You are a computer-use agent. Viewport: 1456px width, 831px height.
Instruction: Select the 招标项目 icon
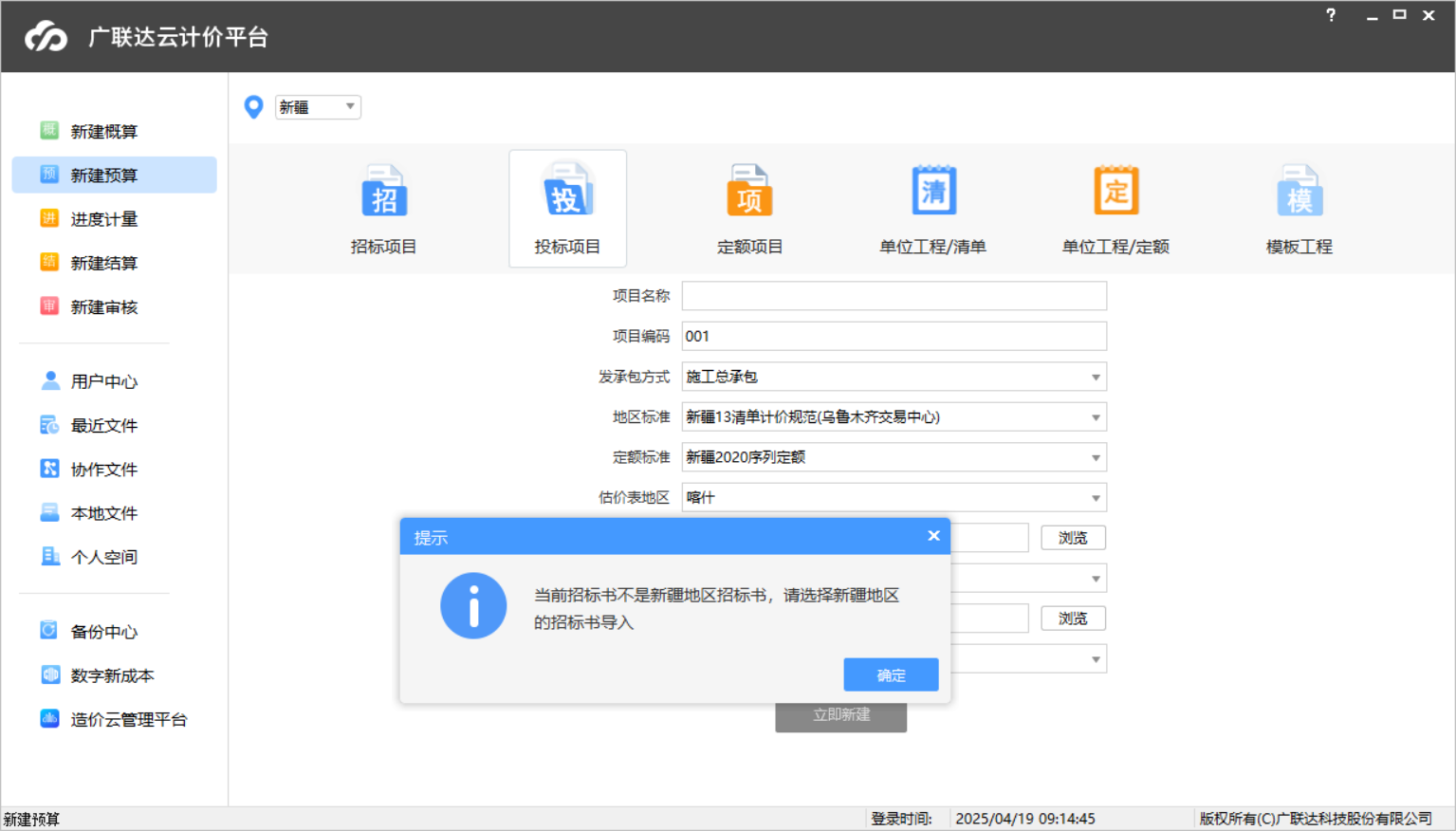384,191
